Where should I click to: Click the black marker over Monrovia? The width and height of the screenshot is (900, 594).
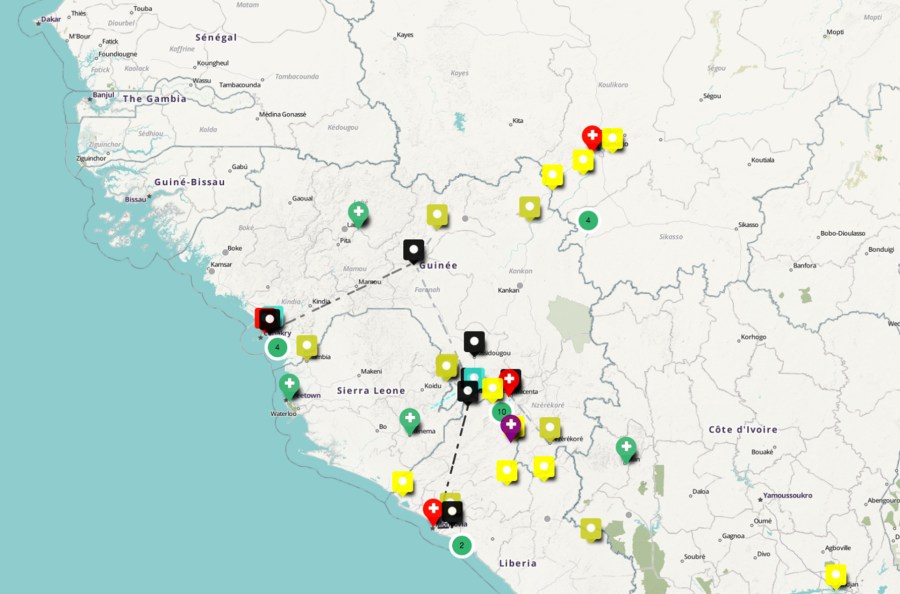[x=453, y=513]
